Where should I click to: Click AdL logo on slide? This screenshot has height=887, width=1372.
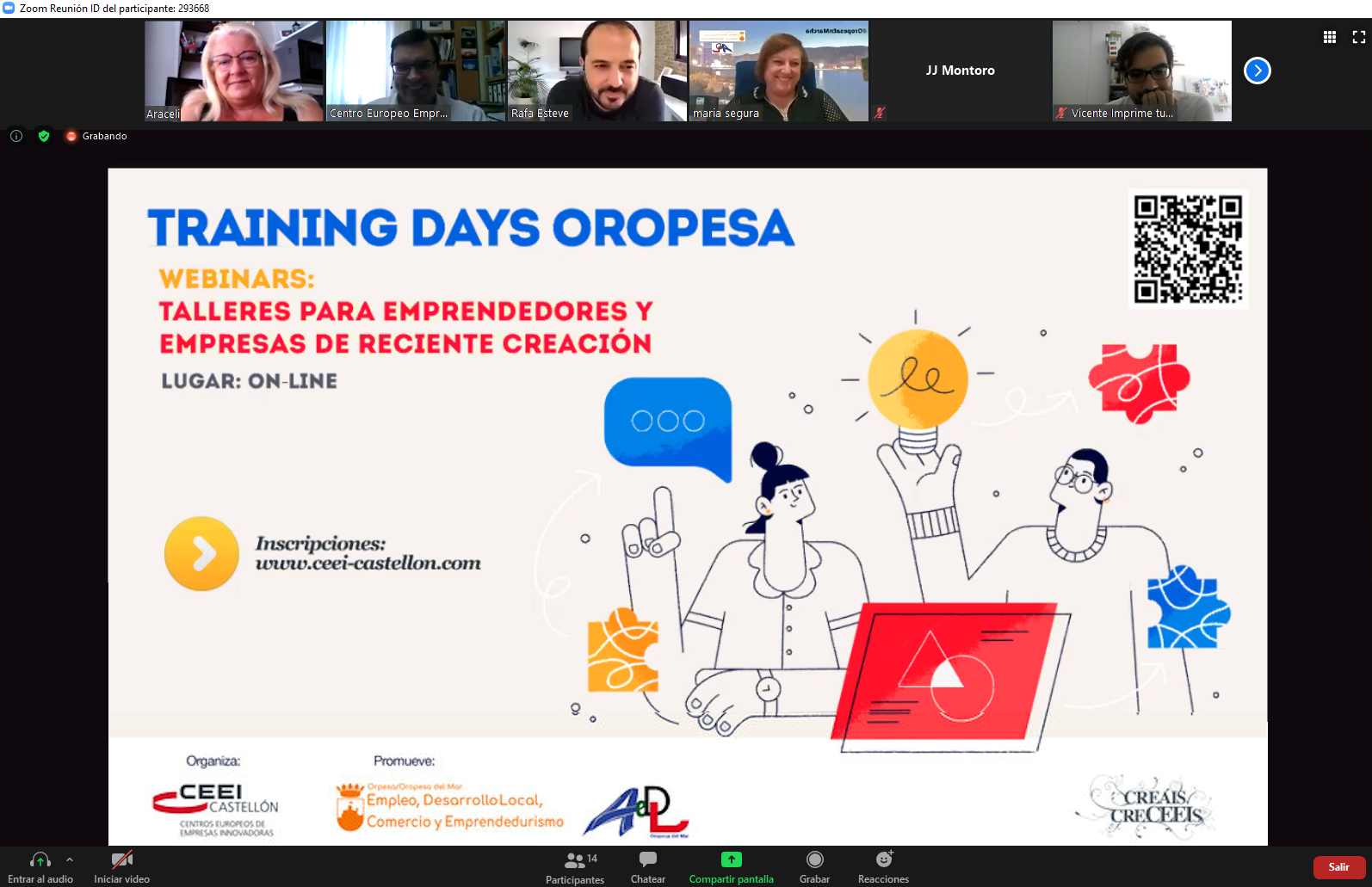[x=637, y=811]
